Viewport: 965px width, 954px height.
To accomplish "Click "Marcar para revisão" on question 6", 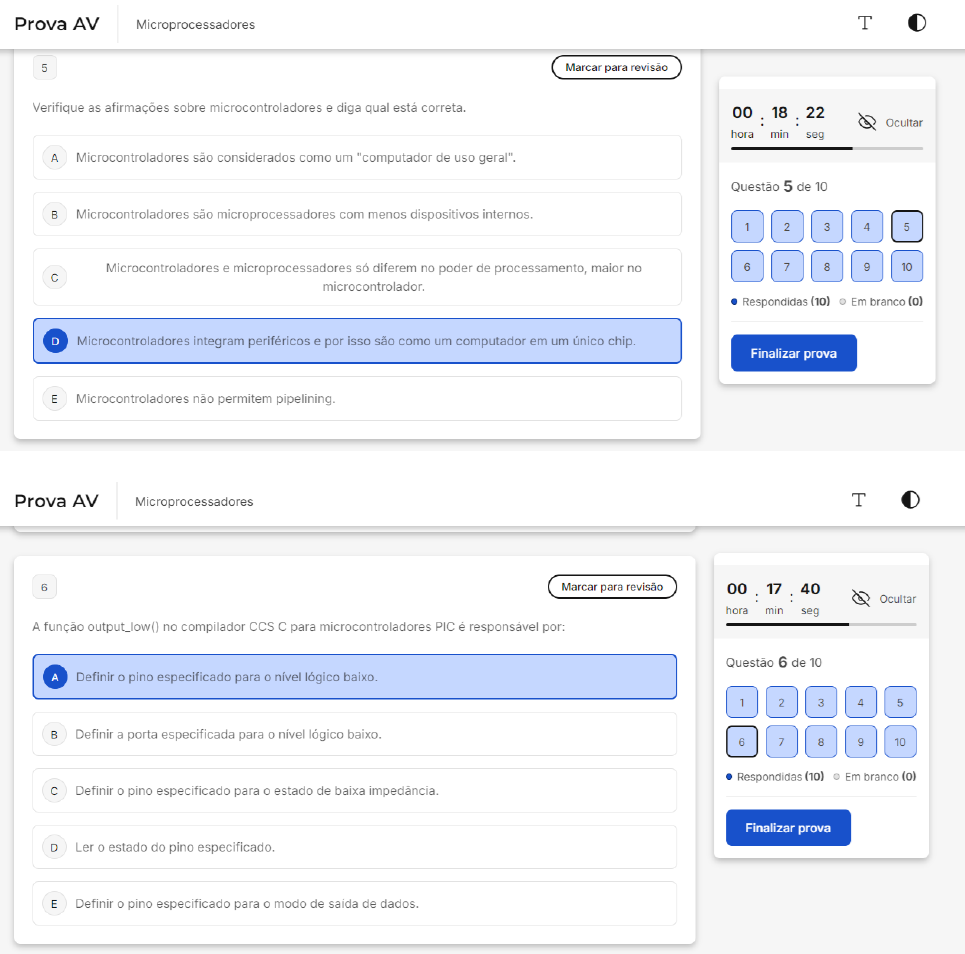I will click(x=612, y=587).
